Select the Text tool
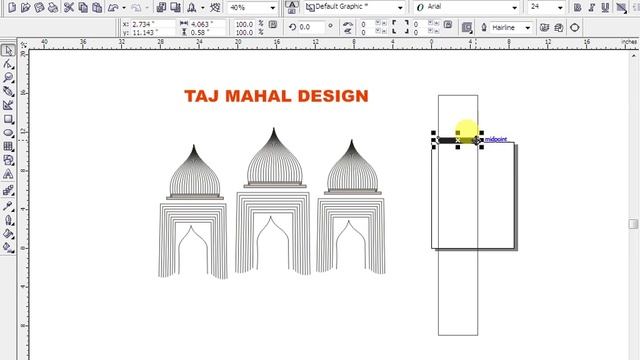The width and height of the screenshot is (640, 360). 8,174
